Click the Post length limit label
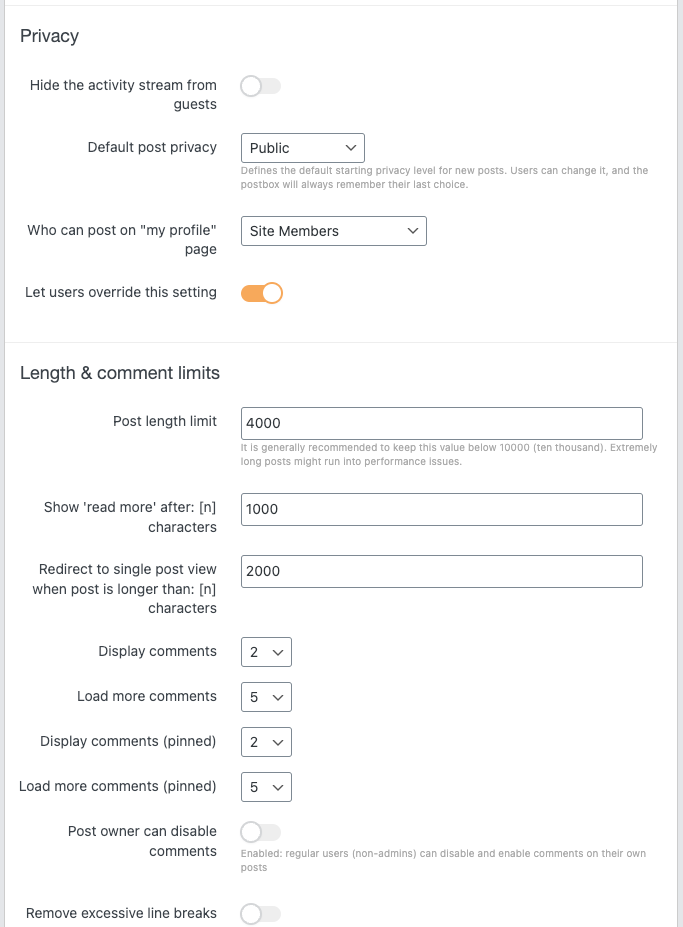 (x=165, y=421)
